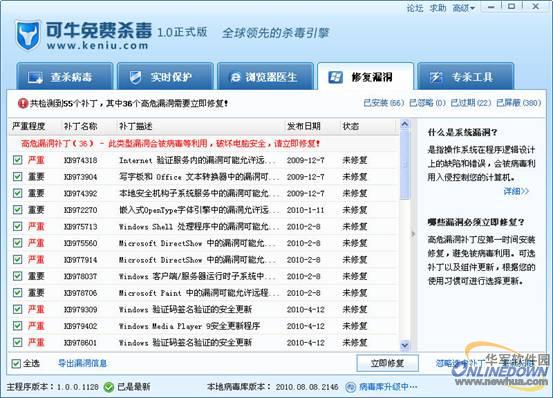
Task: Click the patch list scroll up arrow
Action: (405, 124)
